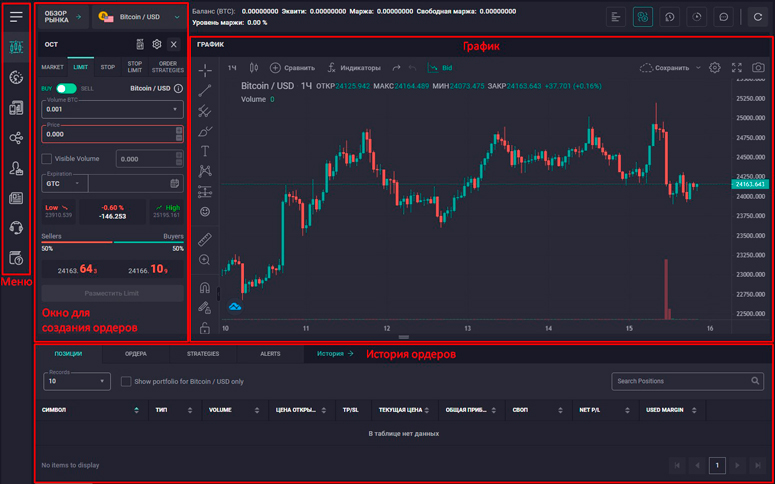Click the undo arrow on chart toolbar
775x484 pixels.
[413, 68]
